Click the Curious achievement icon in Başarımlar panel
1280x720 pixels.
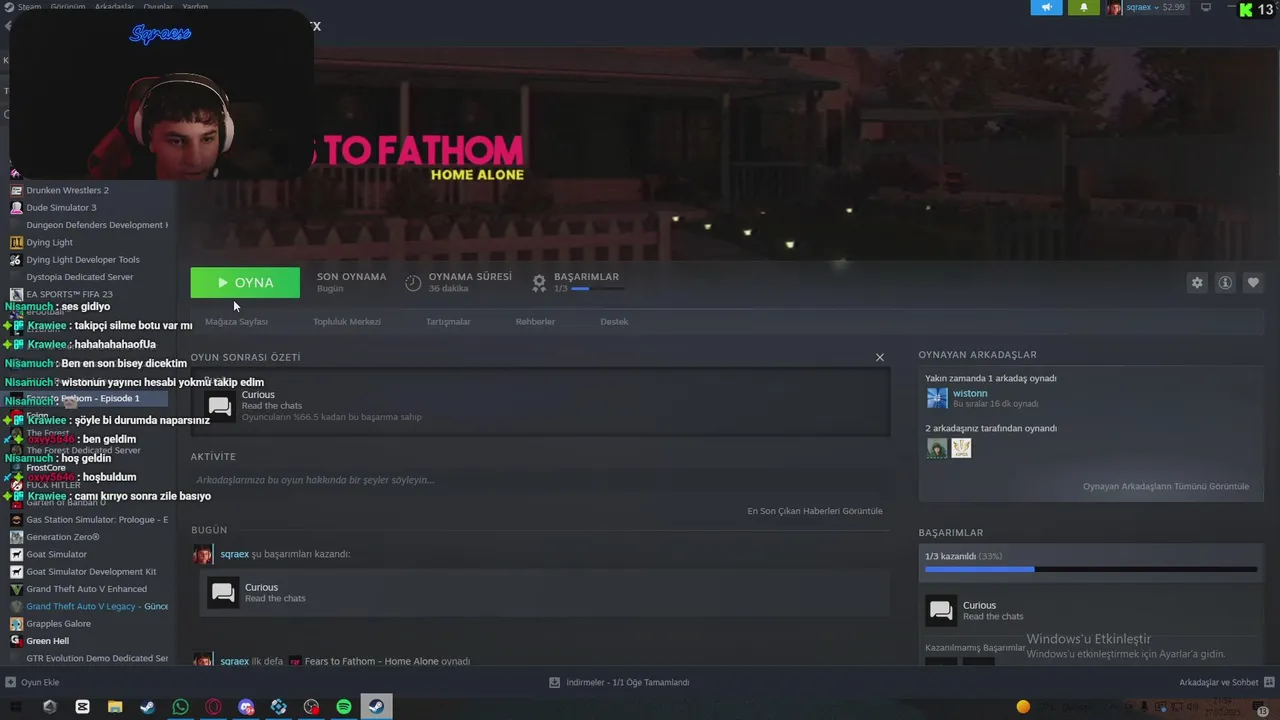pos(940,610)
